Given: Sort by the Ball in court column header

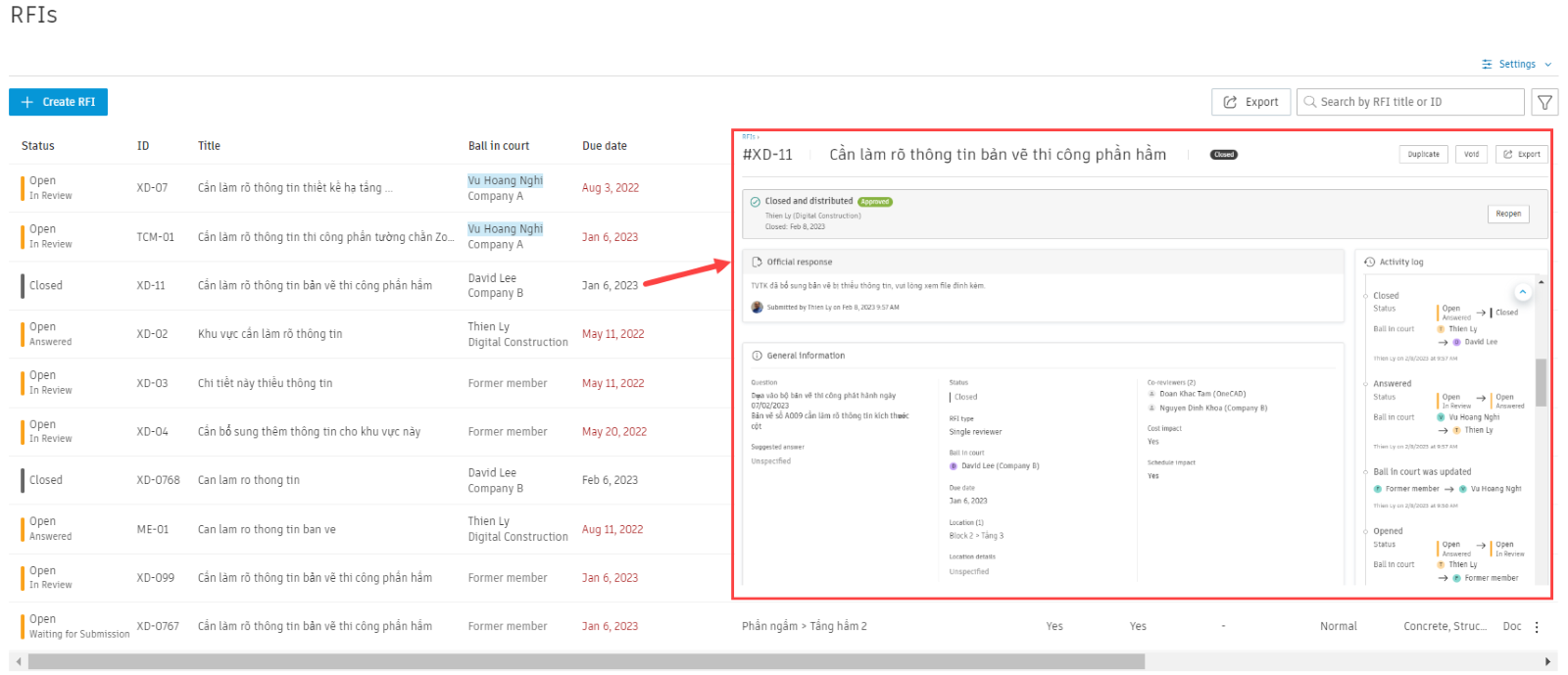Looking at the screenshot, I should [499, 146].
